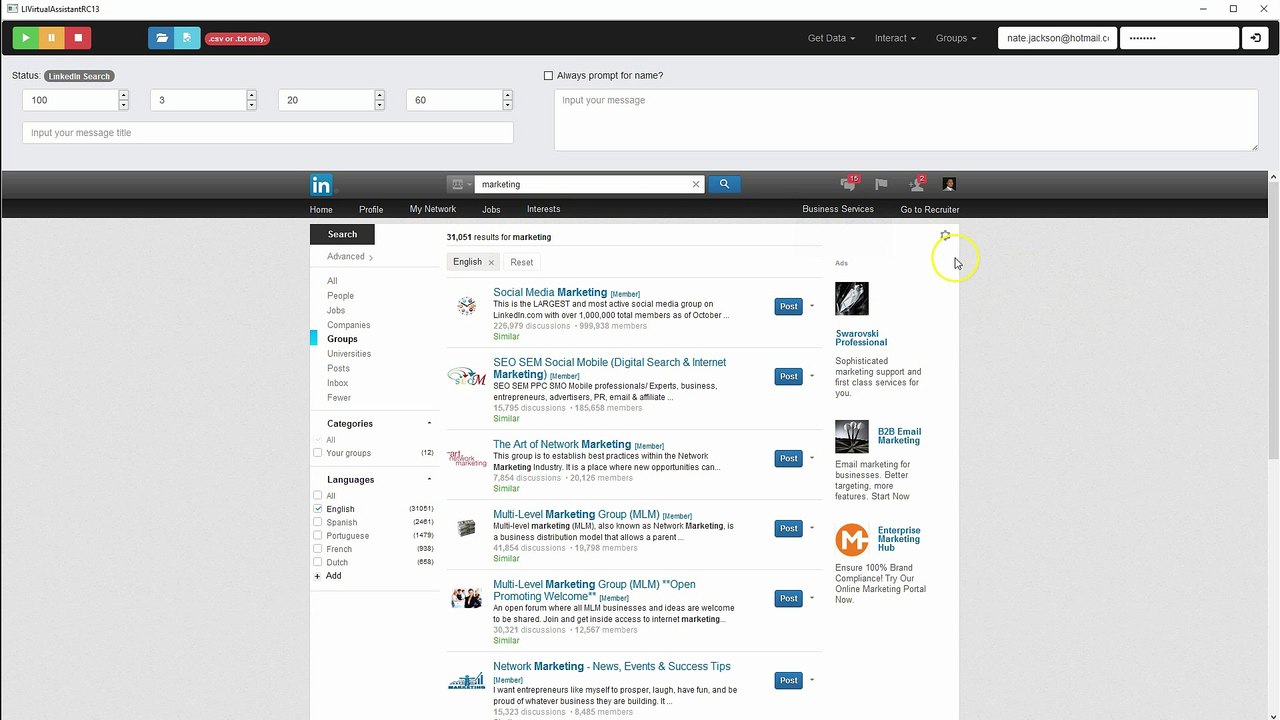Check the Spanish language filter
1280x720 pixels.
point(318,522)
